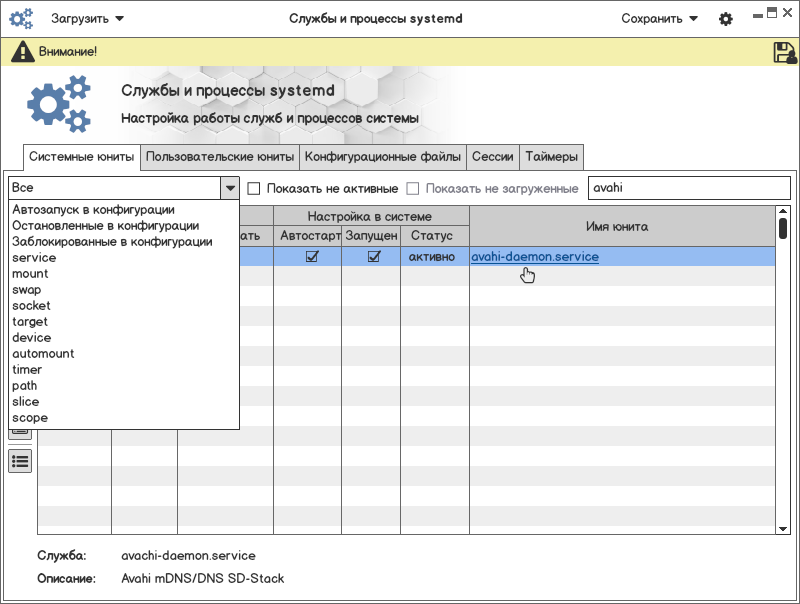This screenshot has width=800, height=604.
Task: Open the Сохранить dropdown menu
Action: point(659,19)
